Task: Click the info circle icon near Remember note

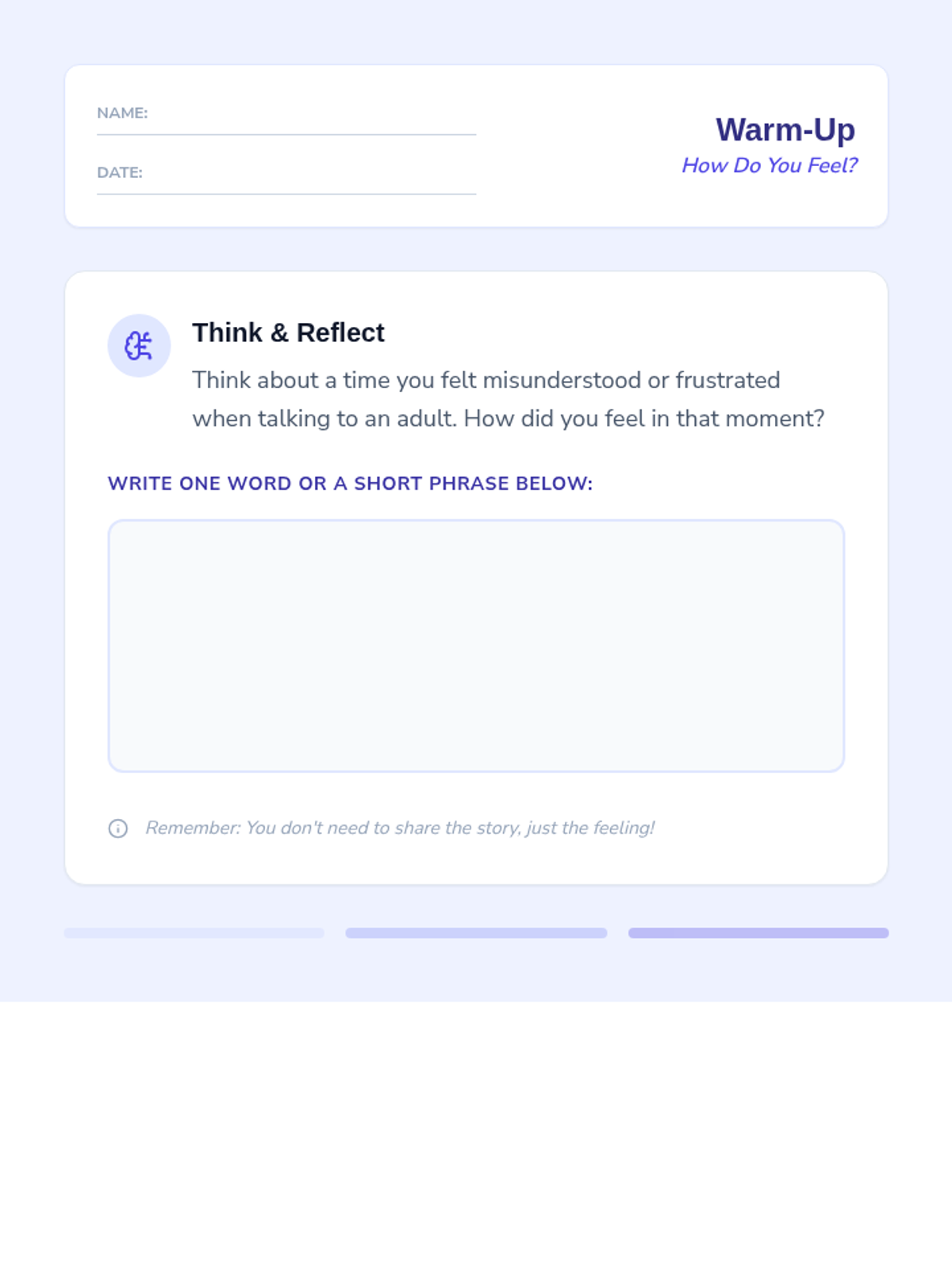Action: point(117,829)
